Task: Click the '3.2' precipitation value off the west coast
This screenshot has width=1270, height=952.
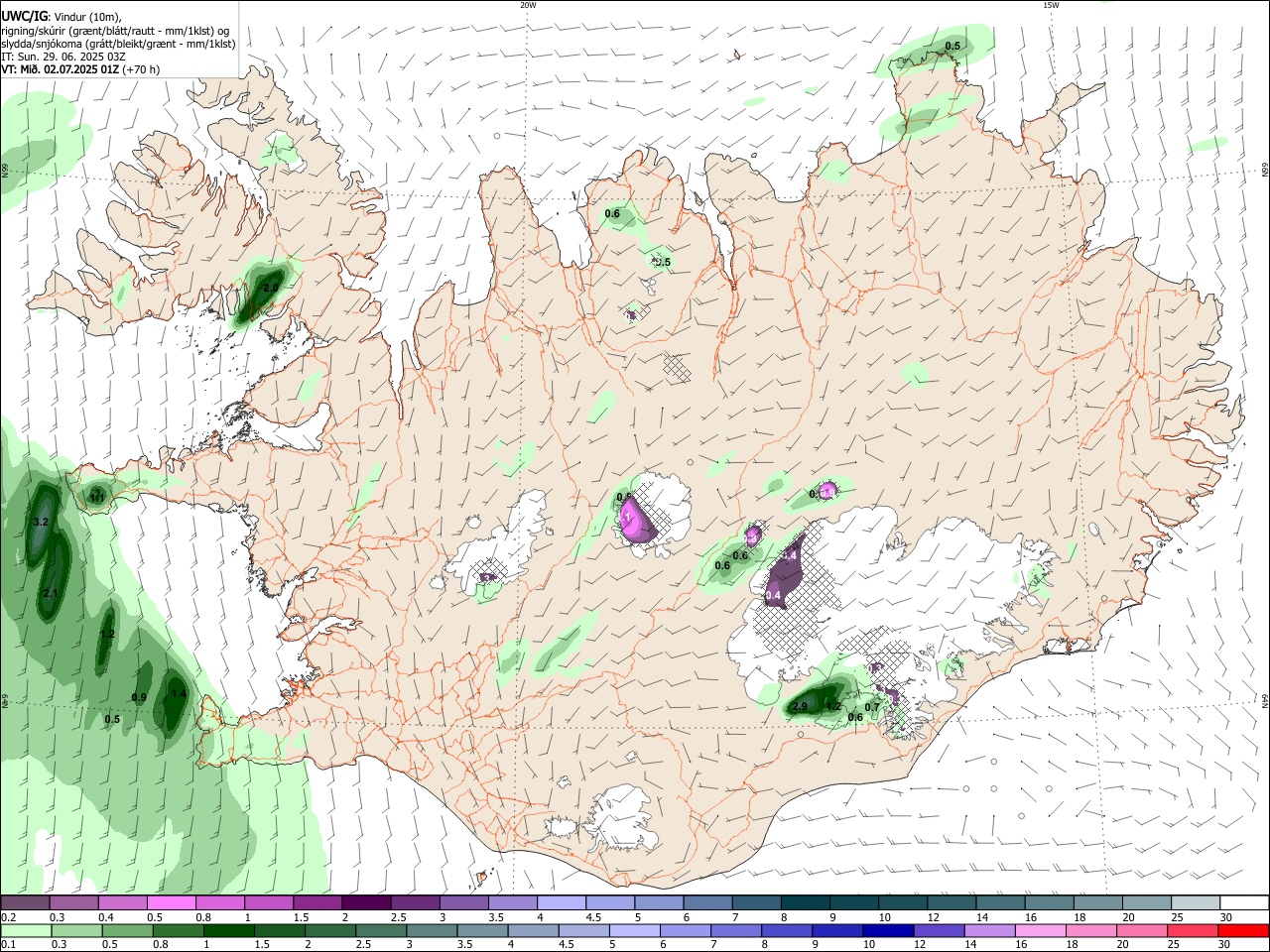Action: pyautogui.click(x=41, y=522)
